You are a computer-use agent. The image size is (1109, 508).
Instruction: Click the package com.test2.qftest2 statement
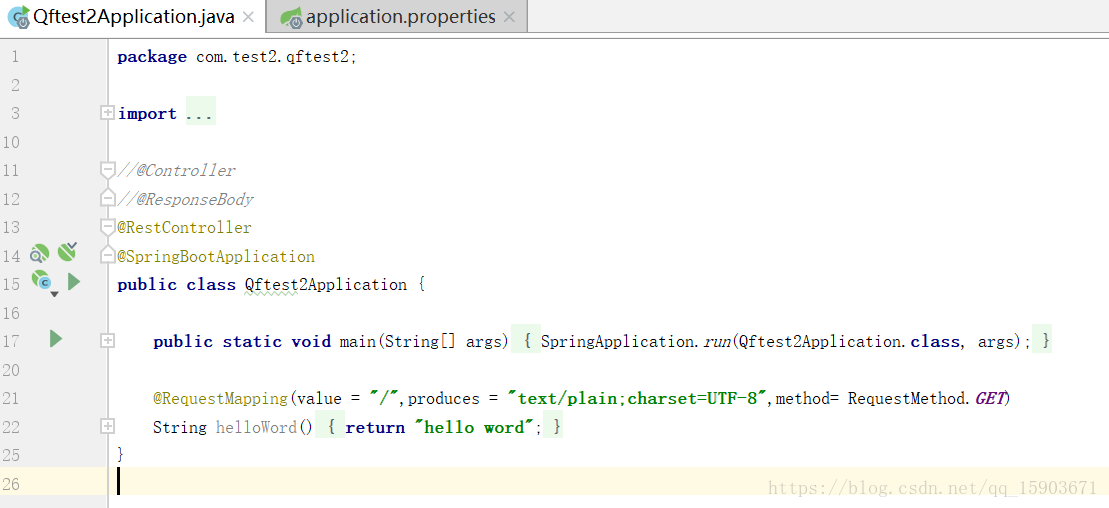click(x=237, y=57)
